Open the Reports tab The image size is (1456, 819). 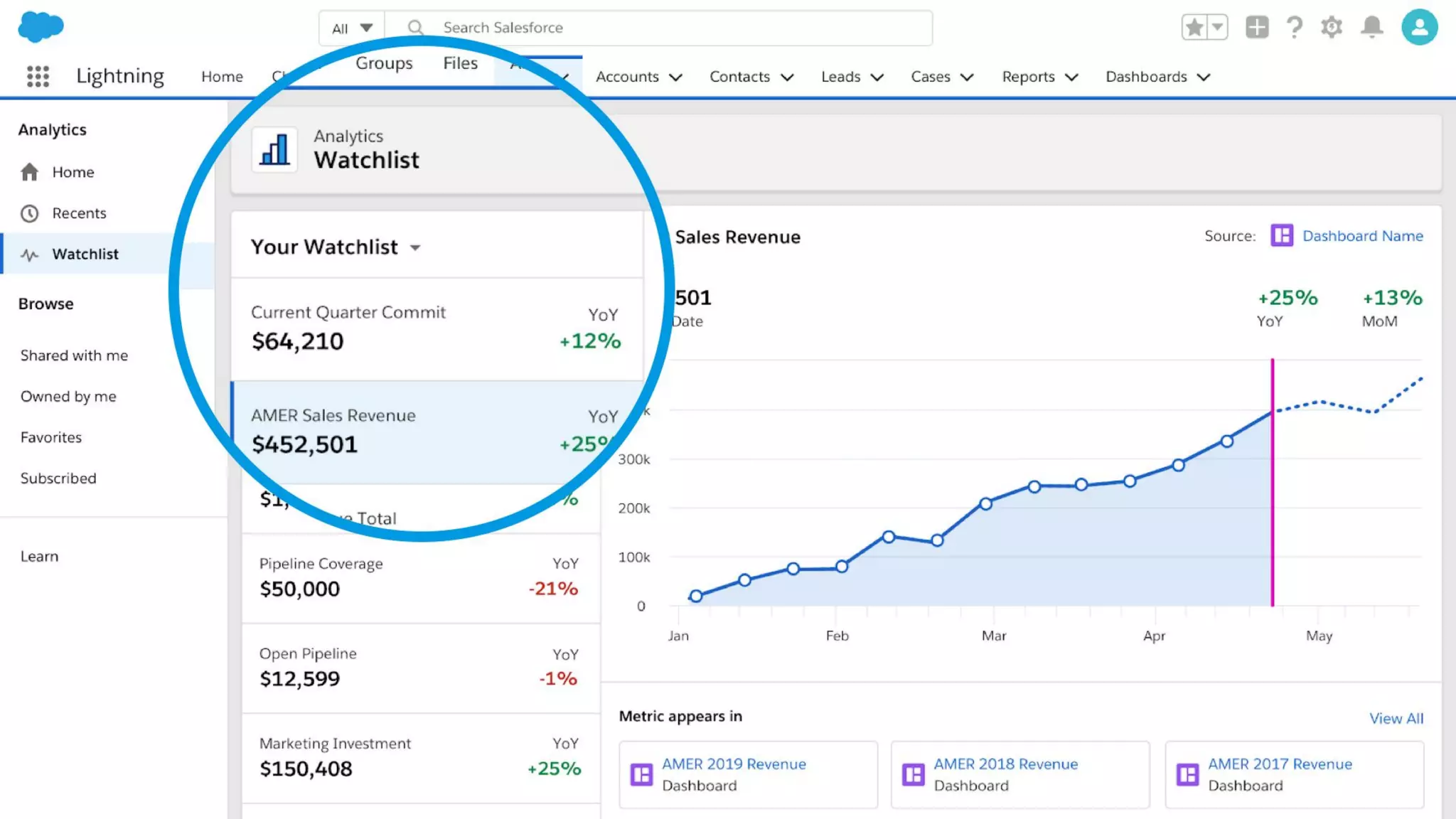(1028, 77)
